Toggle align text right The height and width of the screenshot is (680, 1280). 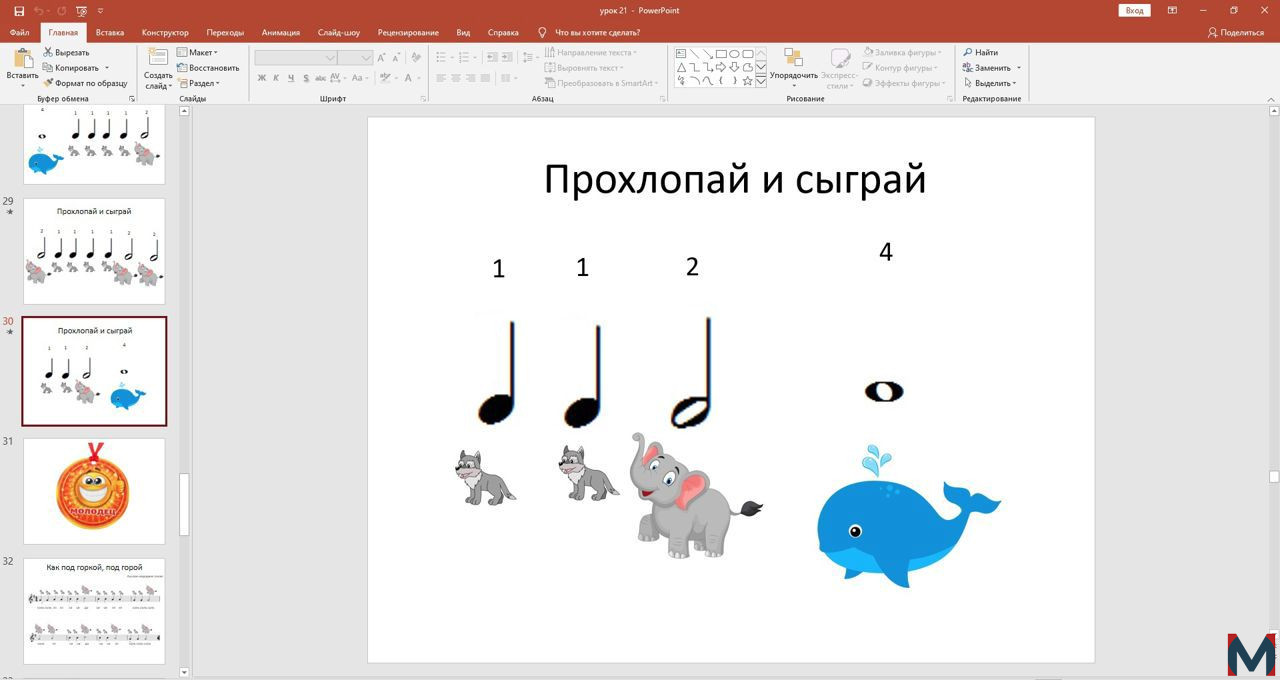pyautogui.click(x=471, y=78)
